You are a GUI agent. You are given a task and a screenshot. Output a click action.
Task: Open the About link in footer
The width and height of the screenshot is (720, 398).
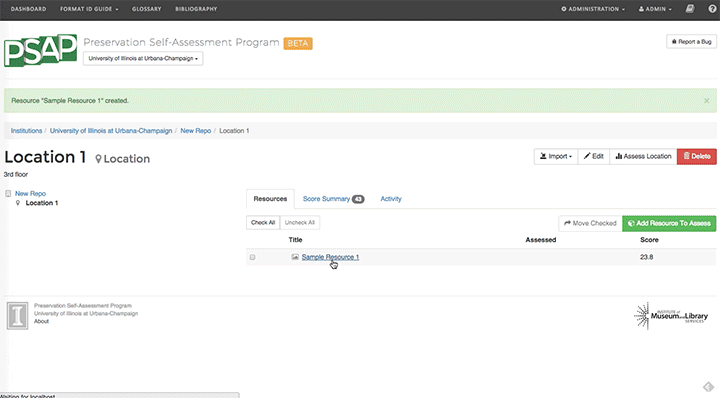41,321
